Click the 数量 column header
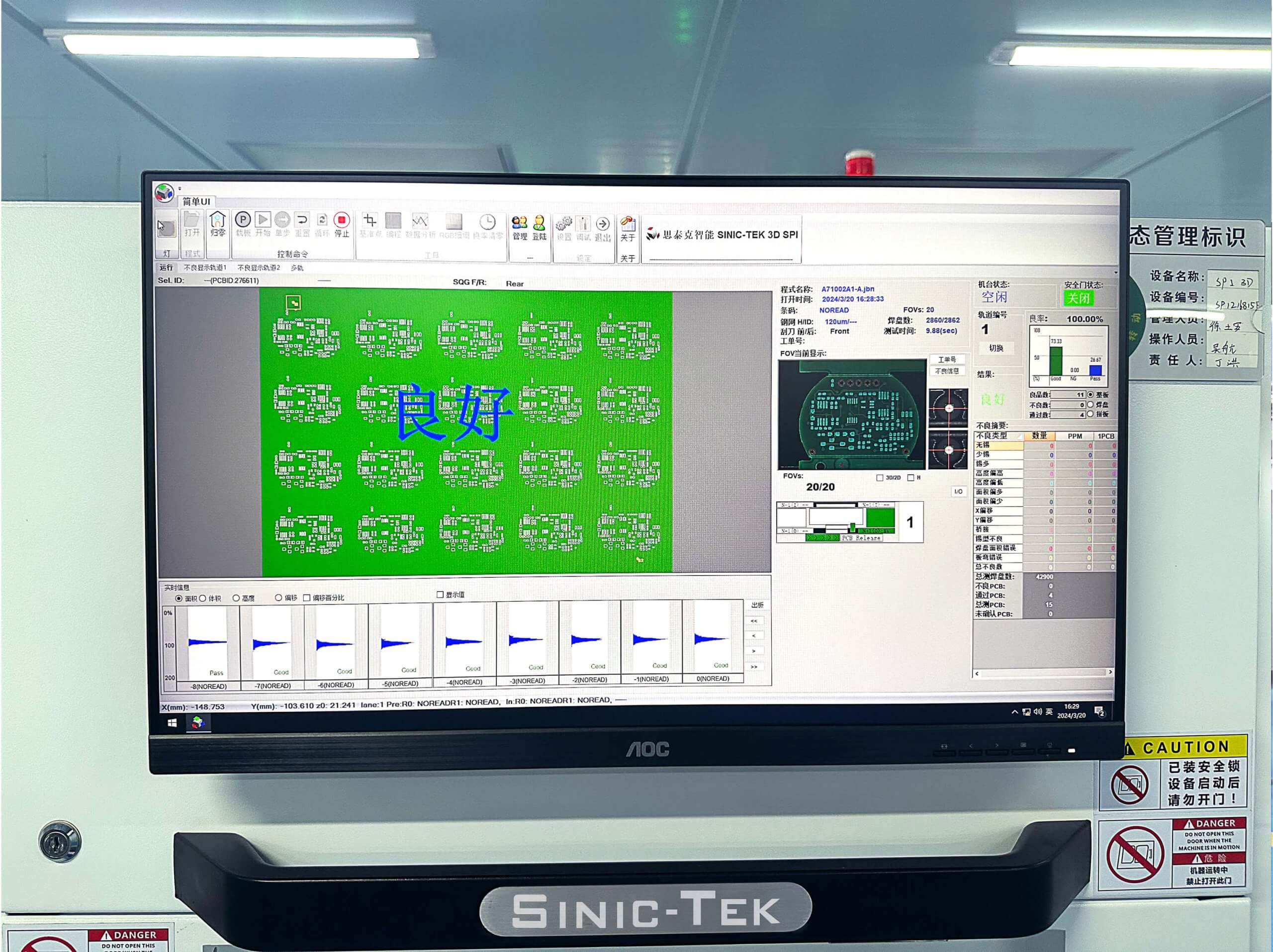This screenshot has height=952, width=1273. [1039, 435]
